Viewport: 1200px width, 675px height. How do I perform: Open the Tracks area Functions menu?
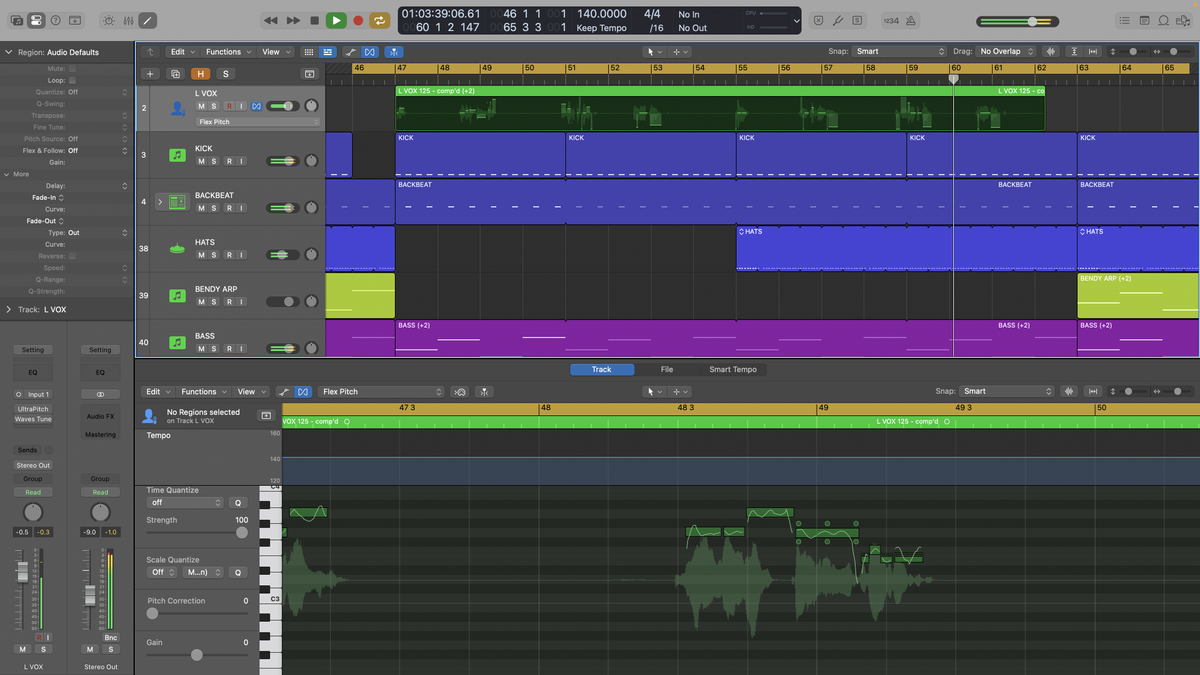click(228, 52)
